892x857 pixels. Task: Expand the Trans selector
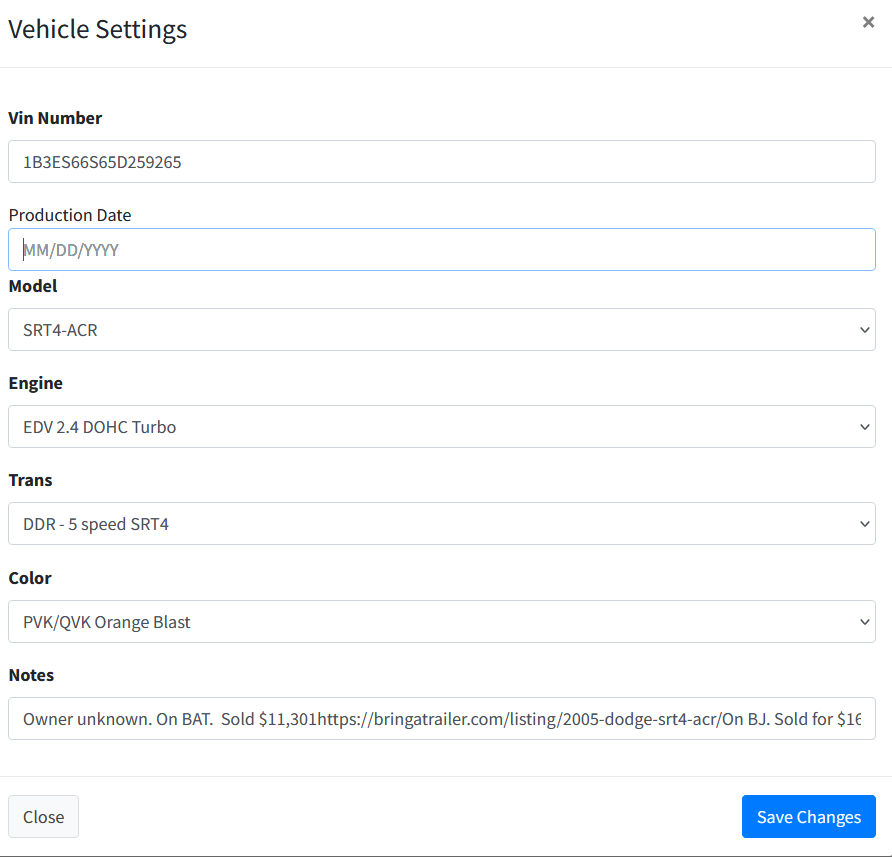point(442,523)
